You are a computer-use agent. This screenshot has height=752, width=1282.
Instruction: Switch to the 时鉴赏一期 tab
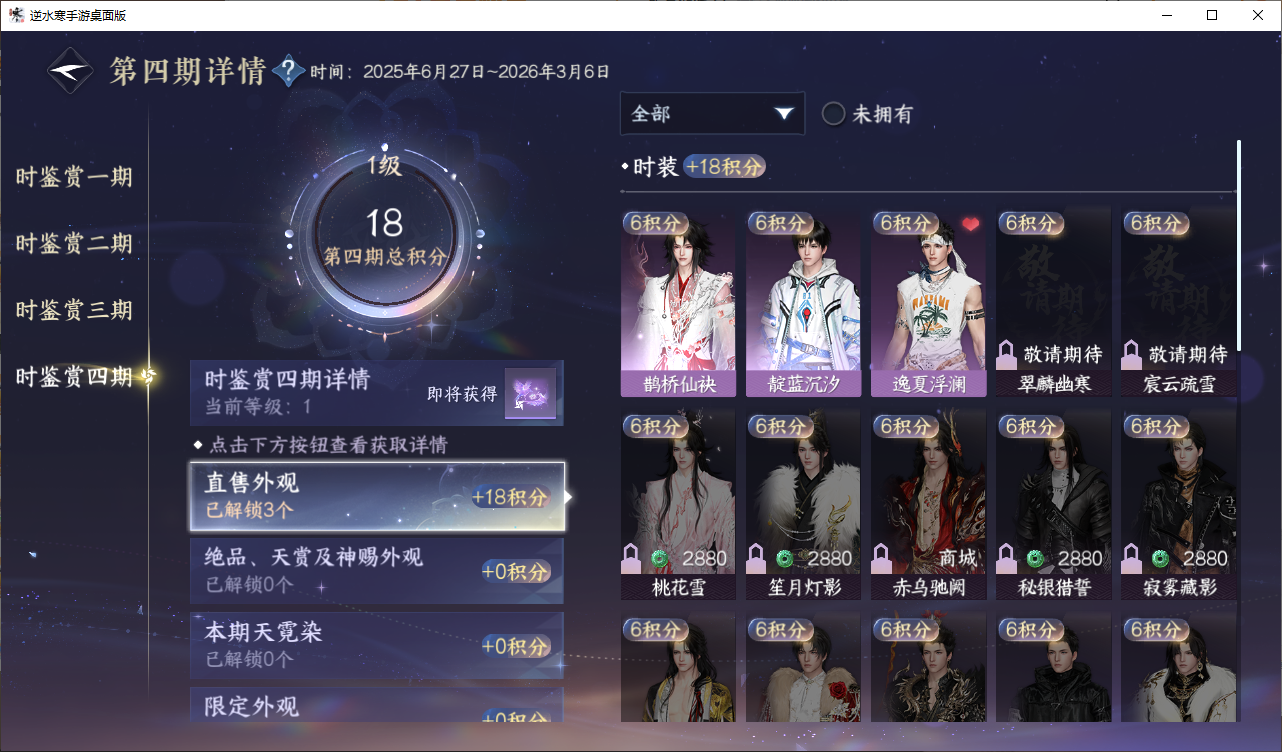click(74, 178)
